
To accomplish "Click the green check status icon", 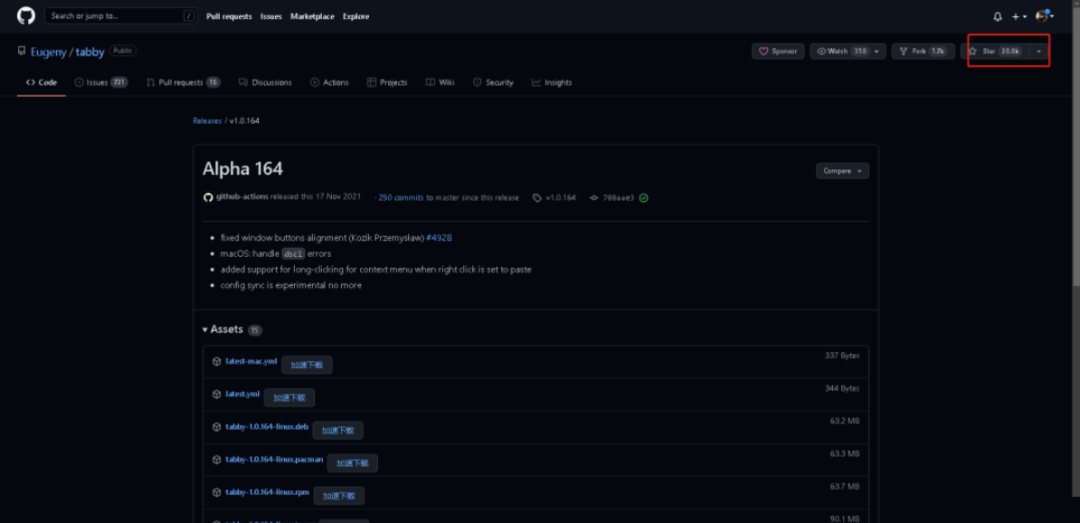I will coord(643,198).
